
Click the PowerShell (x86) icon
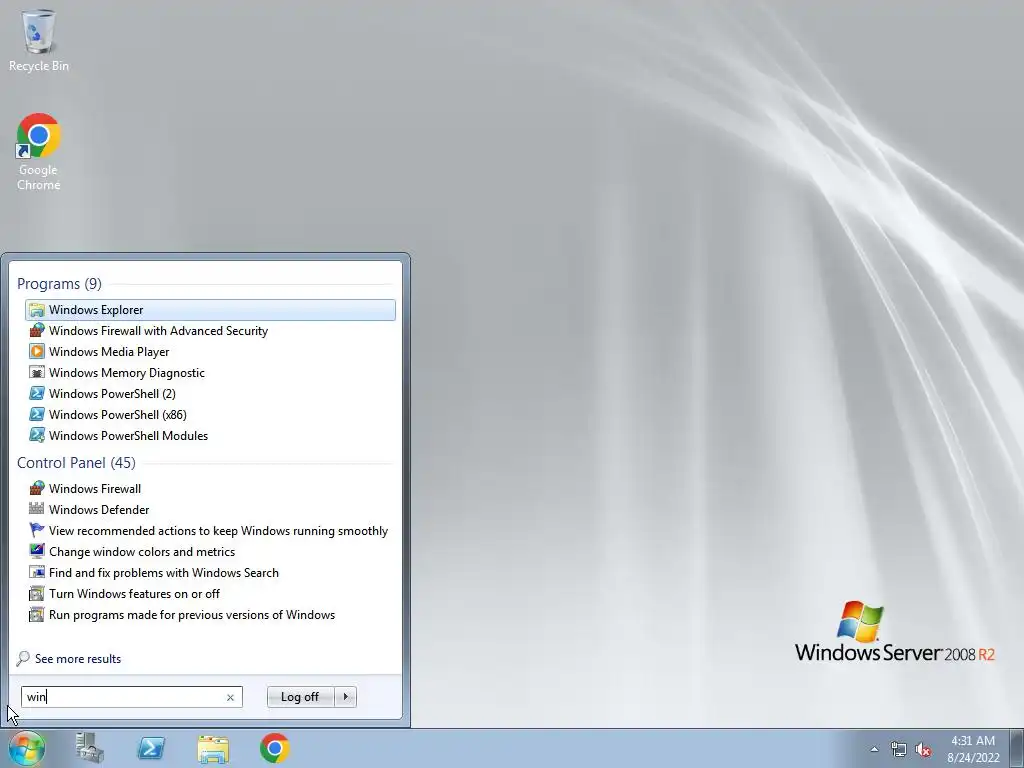click(37, 414)
